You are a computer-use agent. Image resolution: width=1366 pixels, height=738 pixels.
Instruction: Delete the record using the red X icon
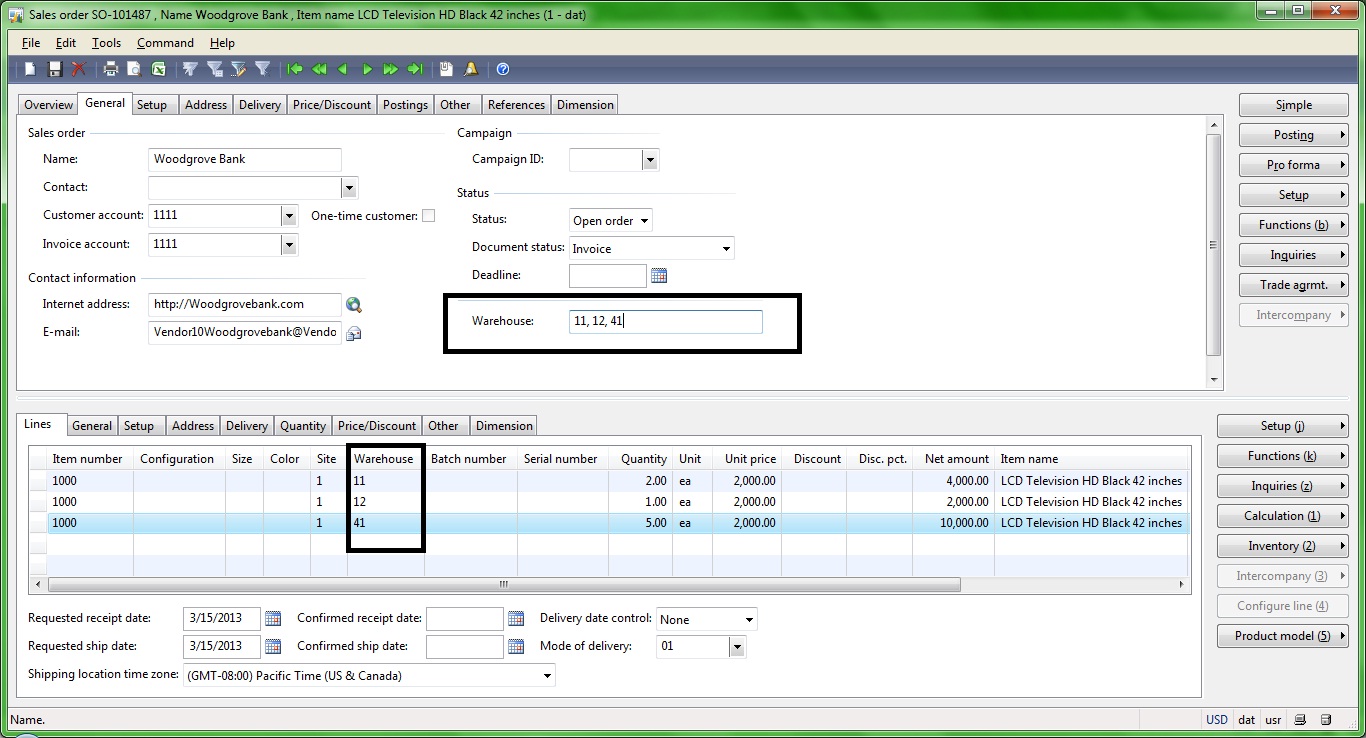pyautogui.click(x=80, y=69)
